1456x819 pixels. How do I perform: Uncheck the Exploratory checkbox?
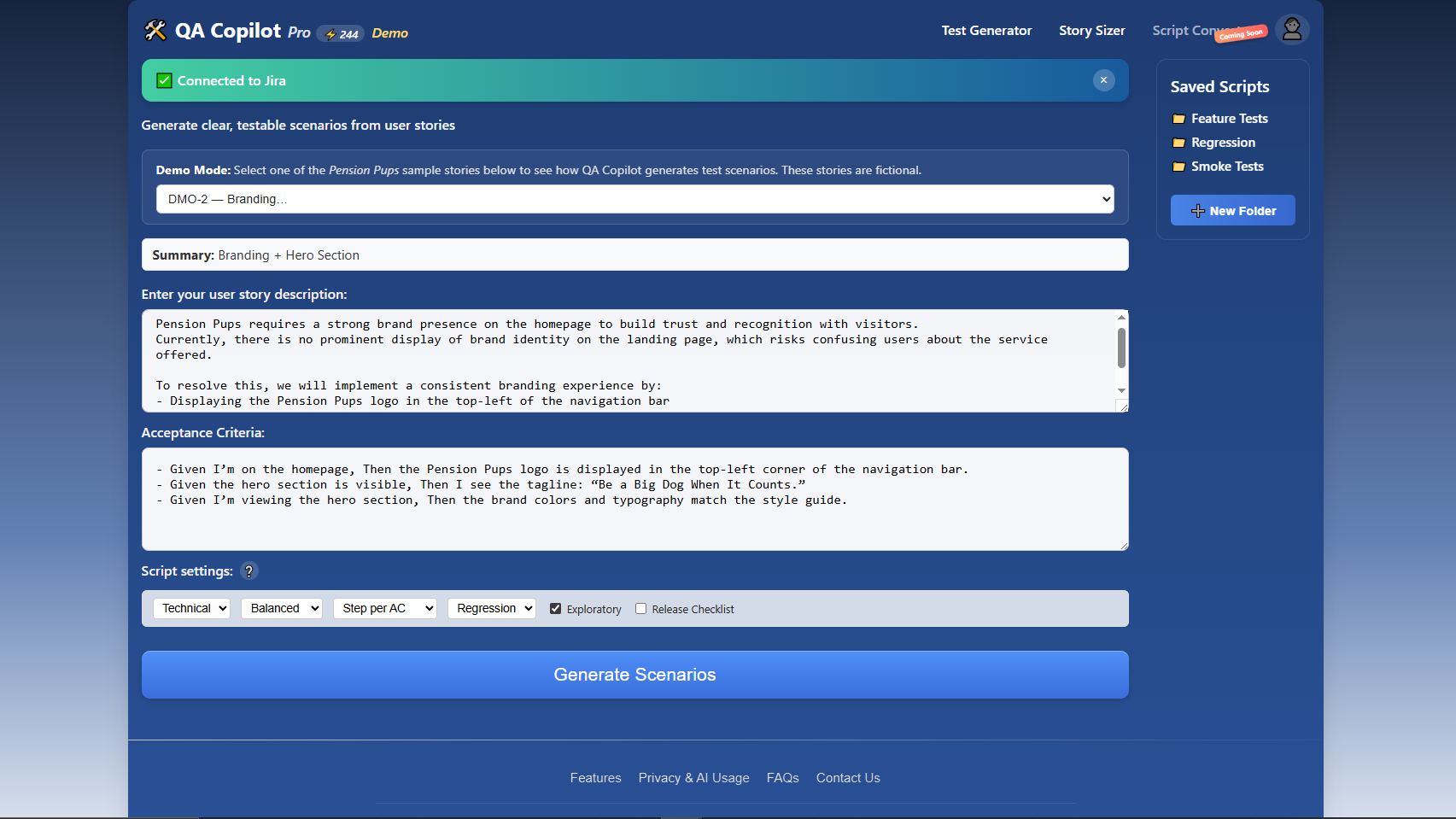click(555, 609)
